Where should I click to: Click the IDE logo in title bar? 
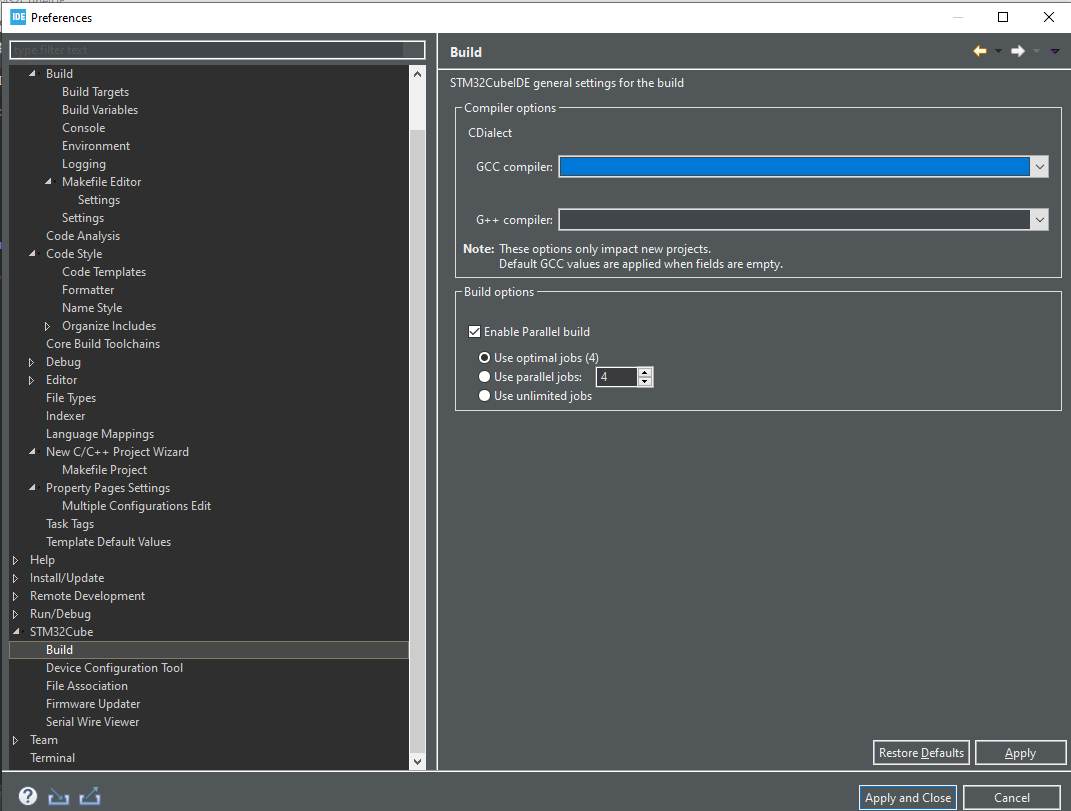pos(18,17)
